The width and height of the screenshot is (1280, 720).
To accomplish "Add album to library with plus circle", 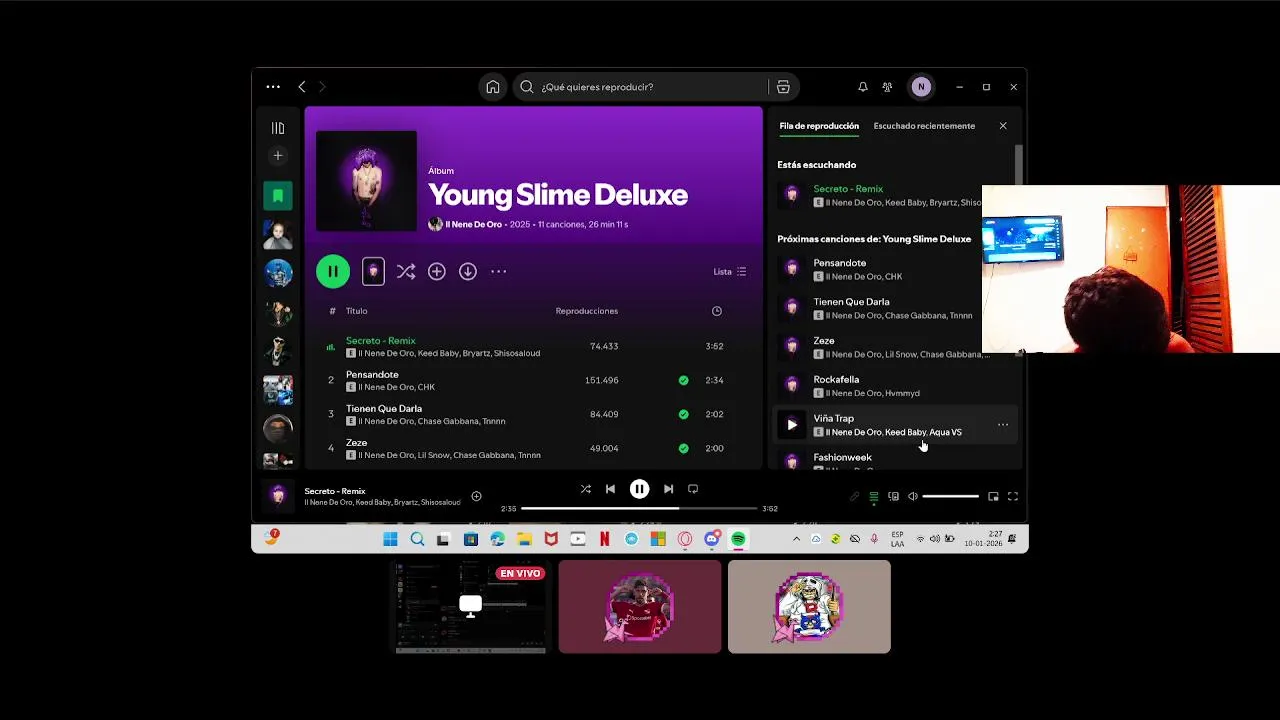I will click(437, 271).
